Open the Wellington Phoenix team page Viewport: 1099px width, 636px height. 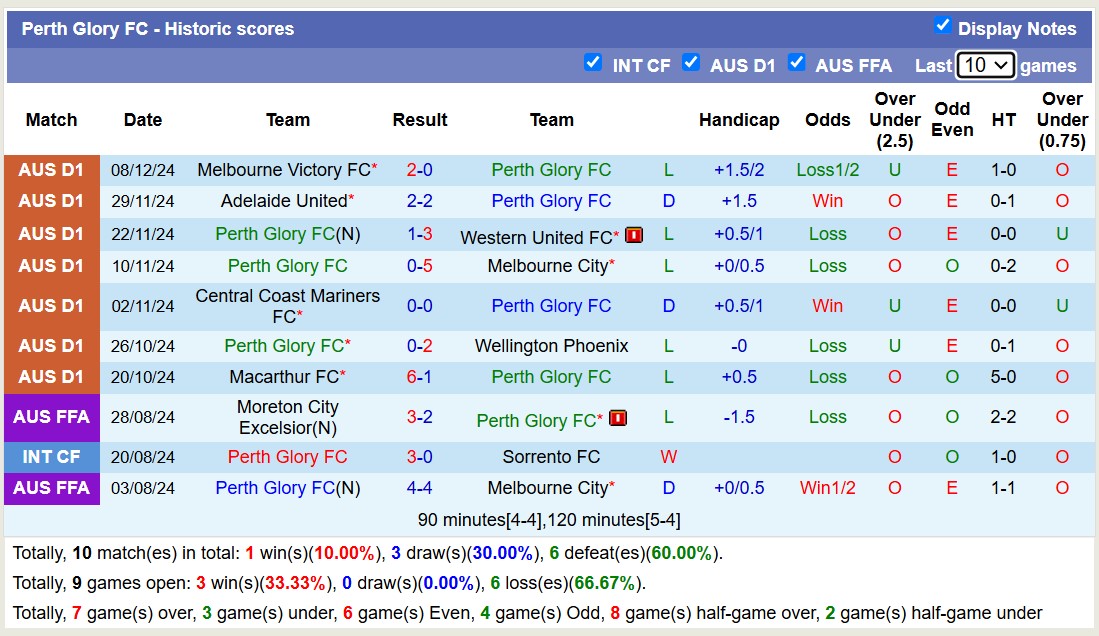tap(551, 346)
